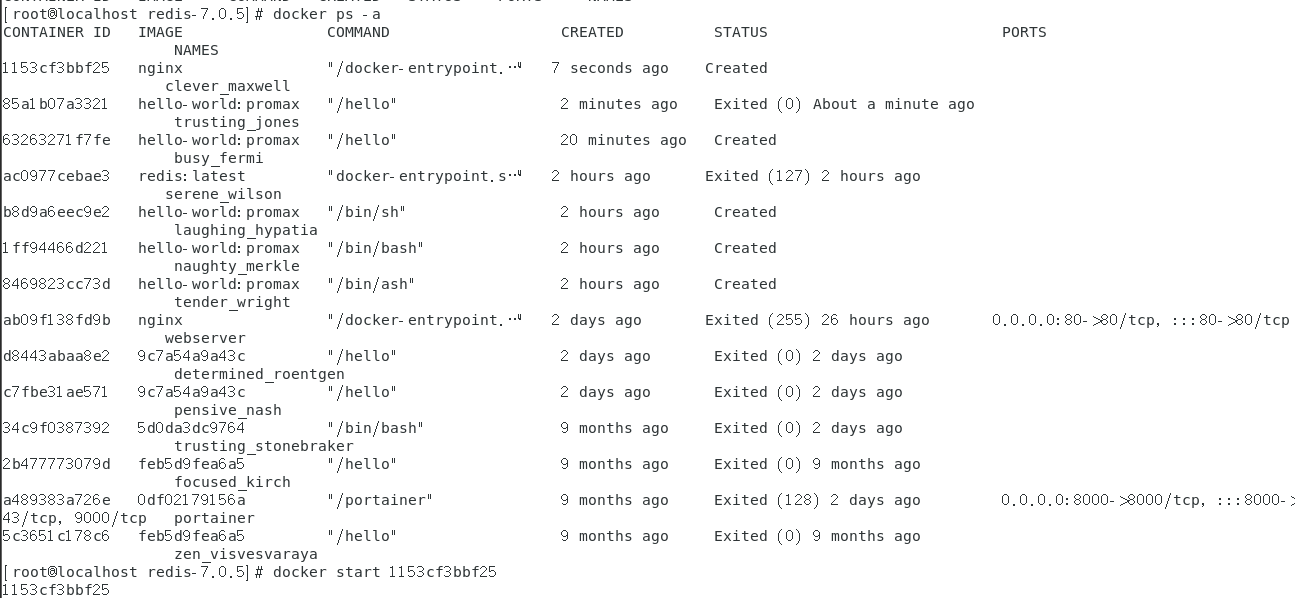Click image ID 5d0da3dc9764
The width and height of the screenshot is (1295, 598).
pyautogui.click(x=191, y=428)
